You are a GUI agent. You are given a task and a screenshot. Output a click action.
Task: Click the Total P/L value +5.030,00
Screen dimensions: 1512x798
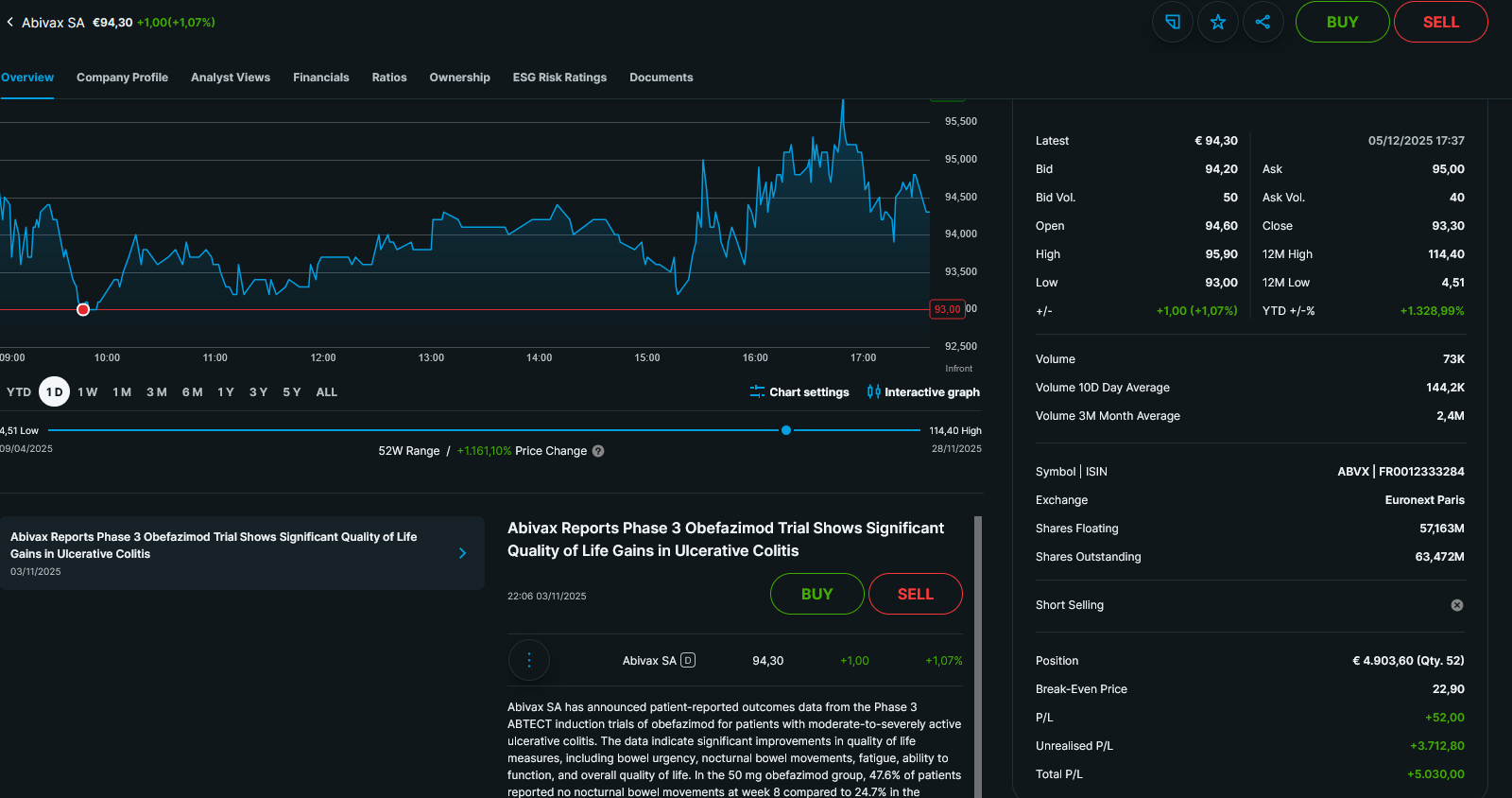1435,774
